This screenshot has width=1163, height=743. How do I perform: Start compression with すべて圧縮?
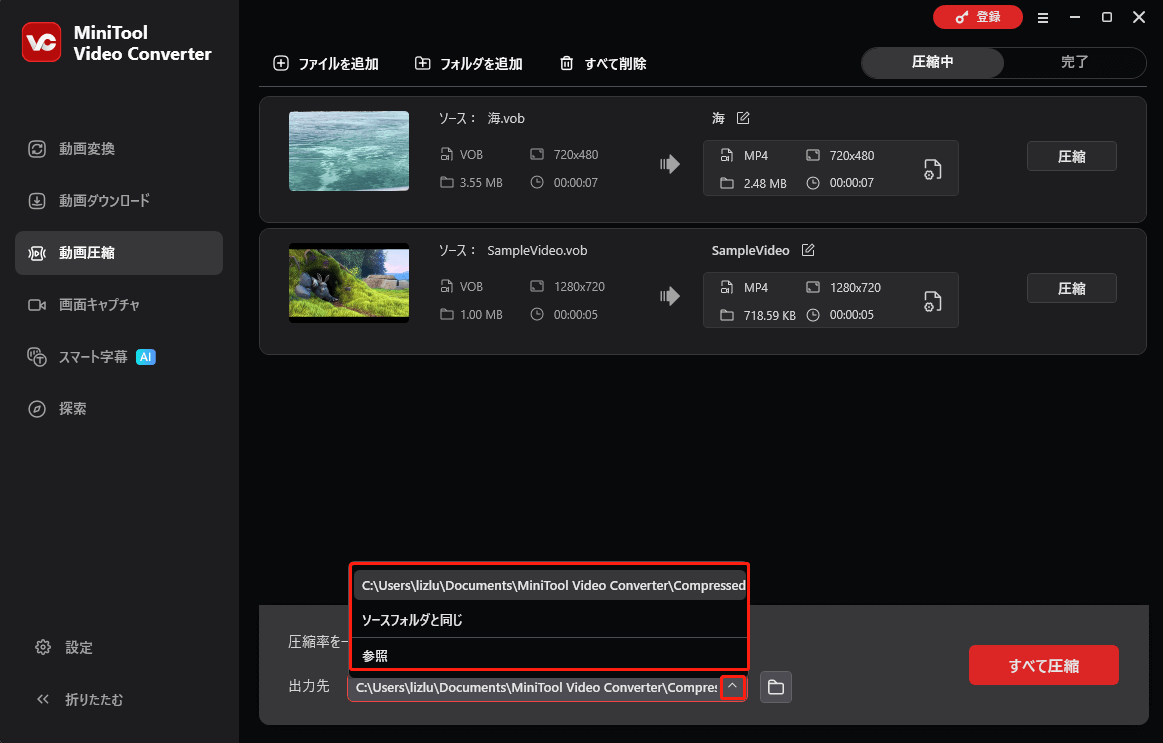(x=1043, y=664)
